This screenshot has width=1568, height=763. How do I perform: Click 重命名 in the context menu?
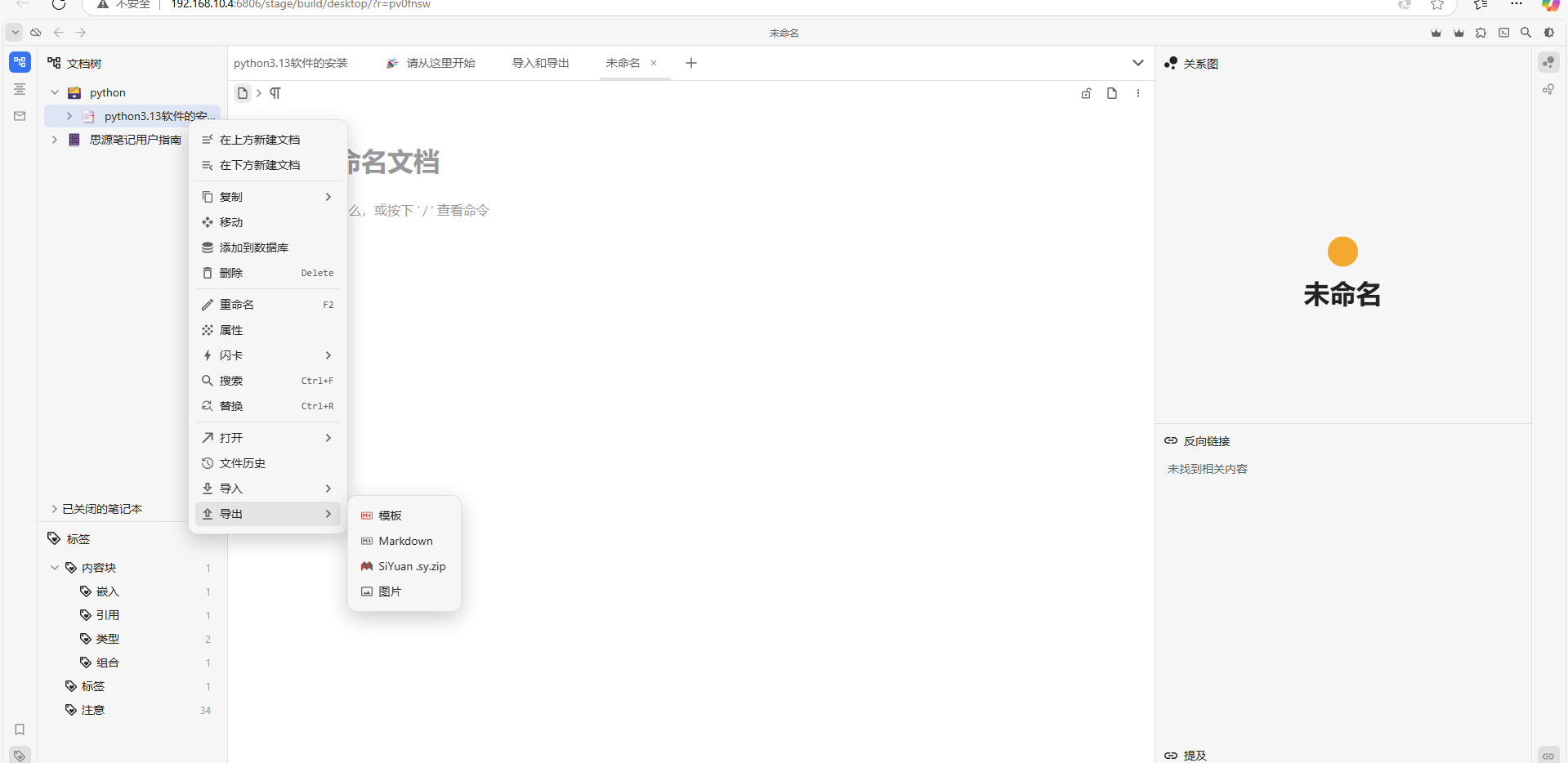[237, 305]
